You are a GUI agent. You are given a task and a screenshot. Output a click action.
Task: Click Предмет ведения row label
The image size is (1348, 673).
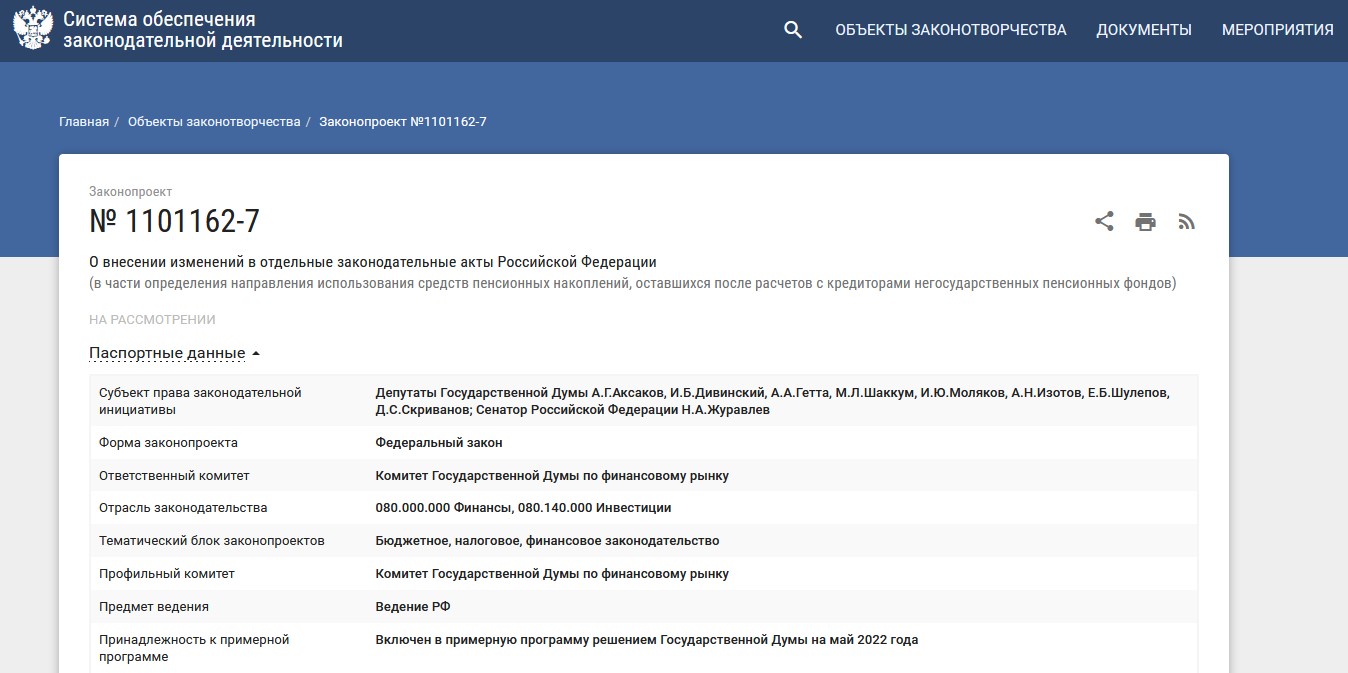pos(154,607)
